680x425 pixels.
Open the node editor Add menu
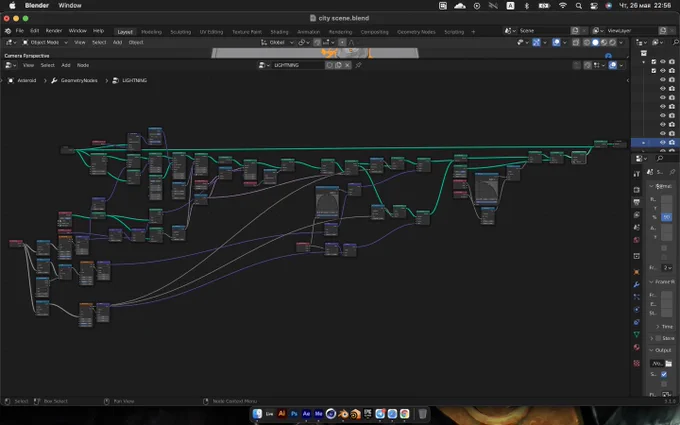(x=65, y=65)
